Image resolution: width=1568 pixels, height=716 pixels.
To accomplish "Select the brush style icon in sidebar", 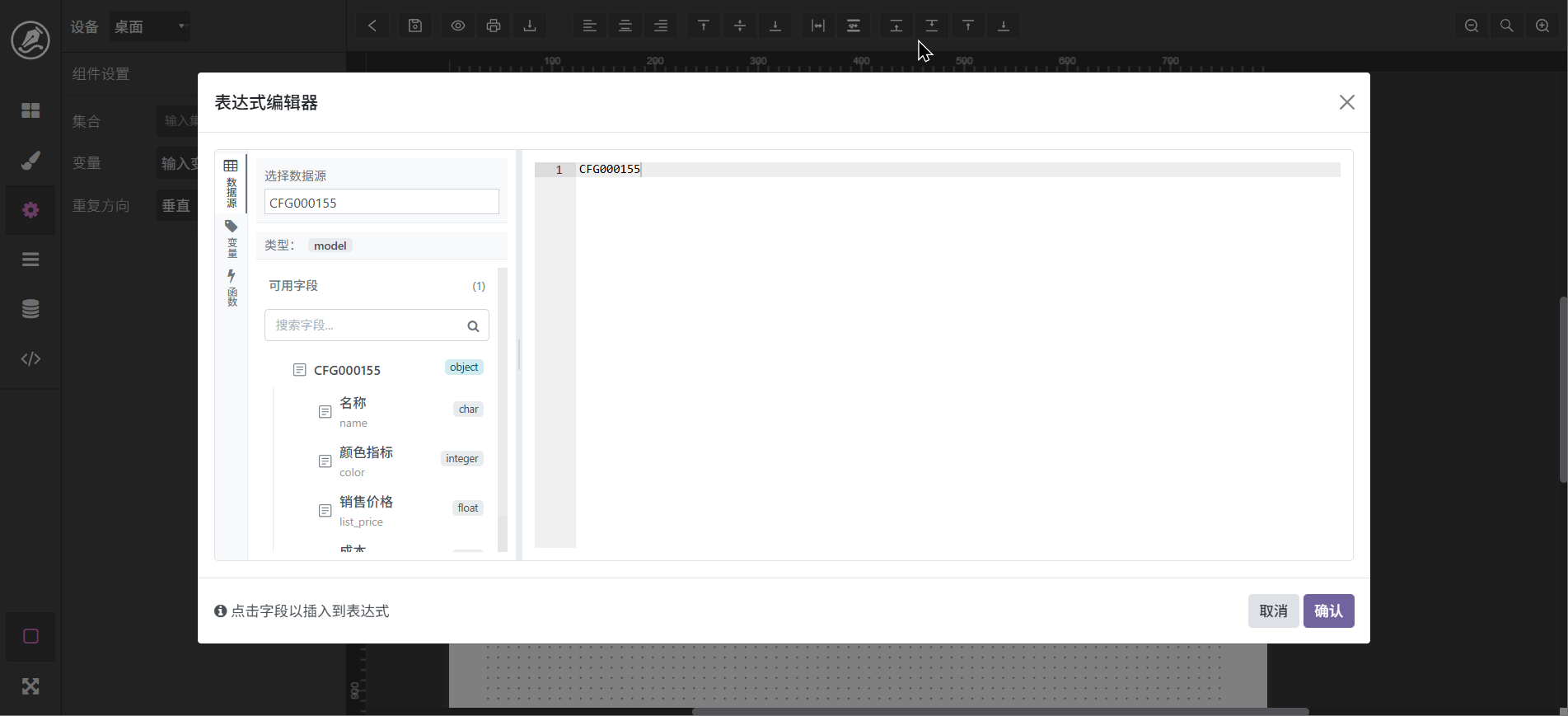I will pos(30,160).
